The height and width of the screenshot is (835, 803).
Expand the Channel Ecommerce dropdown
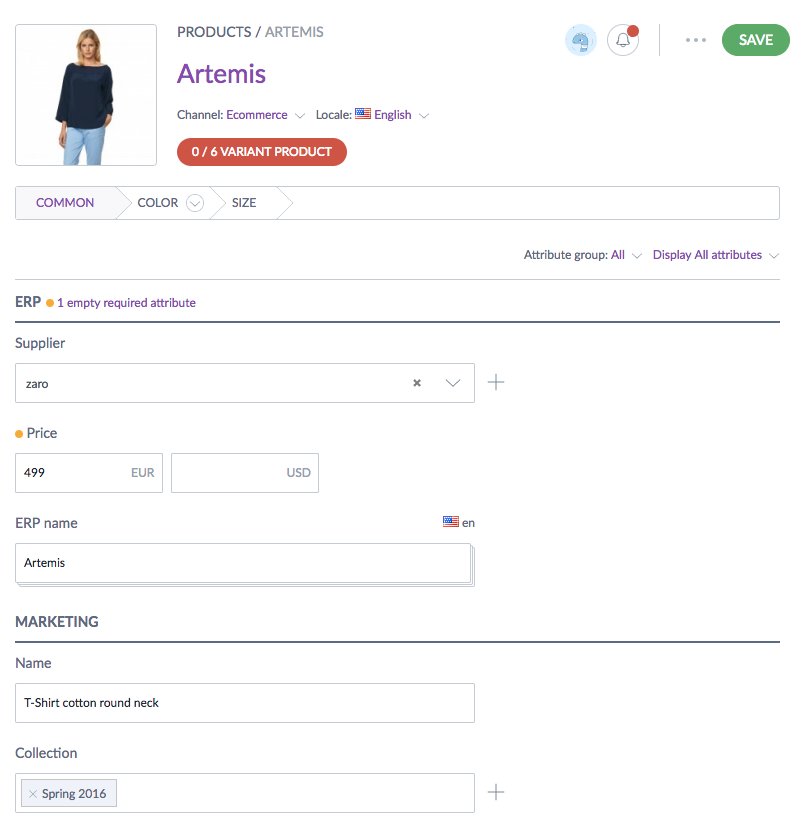click(300, 115)
